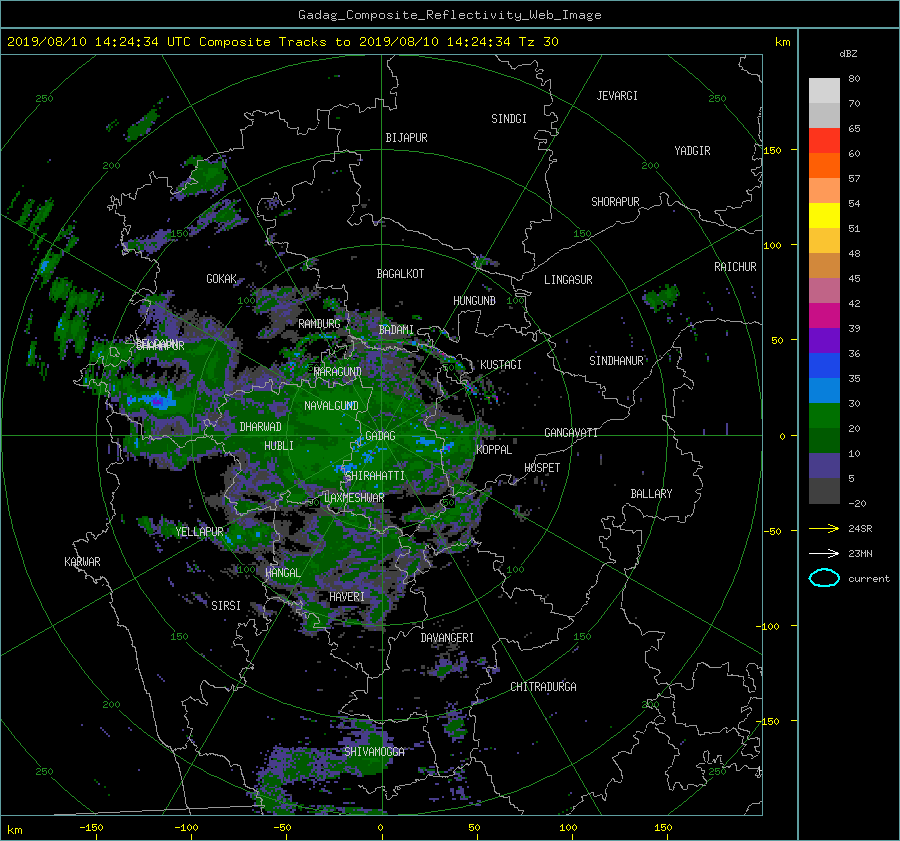The height and width of the screenshot is (841, 900).
Task: Select the -100 km right axis tick
Action: (770, 626)
